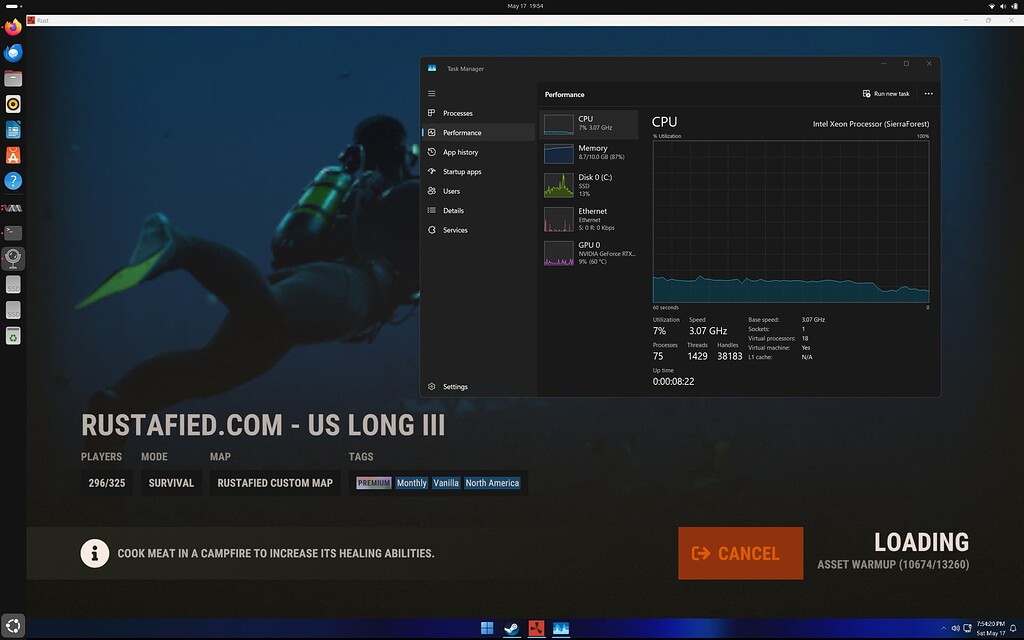Open the See more (...) menu
Viewport: 1024px width, 640px height.
coord(927,93)
